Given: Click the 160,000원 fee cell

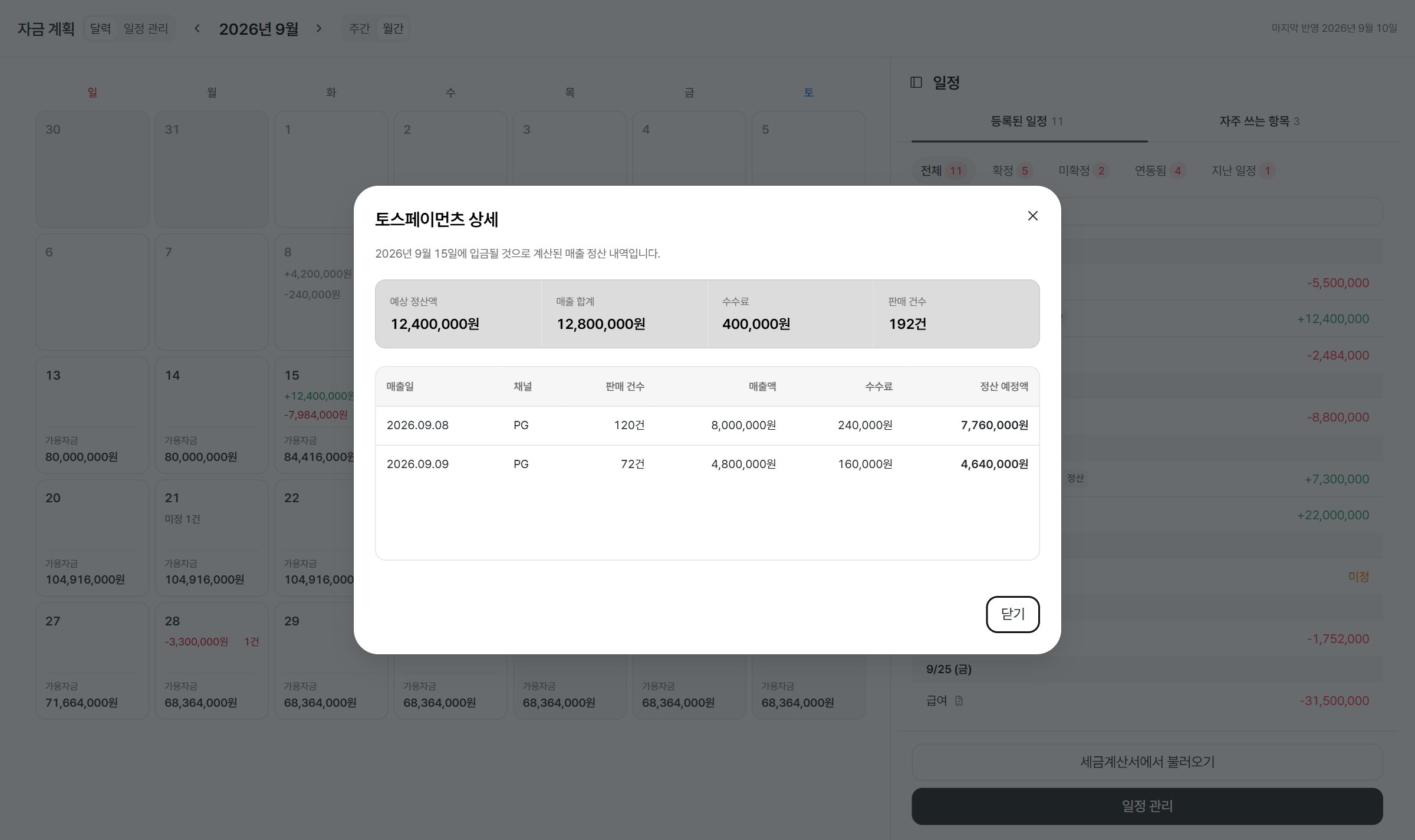Looking at the screenshot, I should click(865, 464).
